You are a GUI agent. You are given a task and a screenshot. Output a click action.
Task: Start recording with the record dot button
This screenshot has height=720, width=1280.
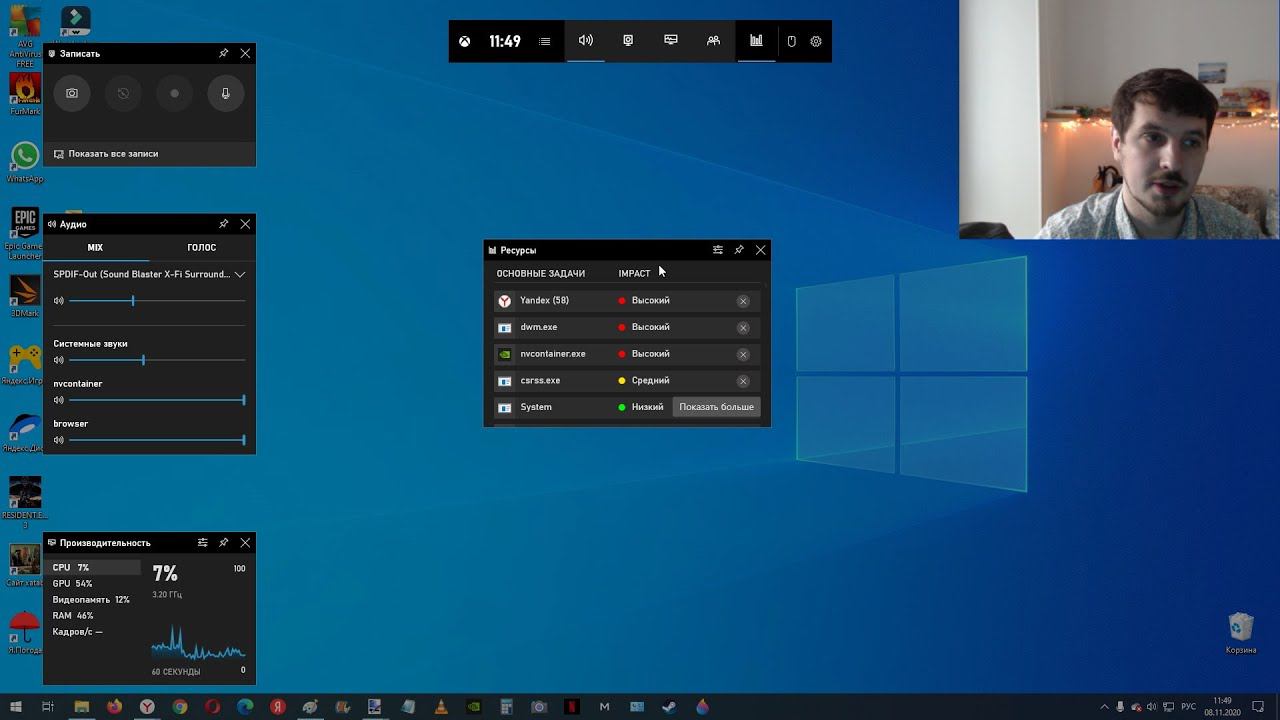click(x=174, y=93)
